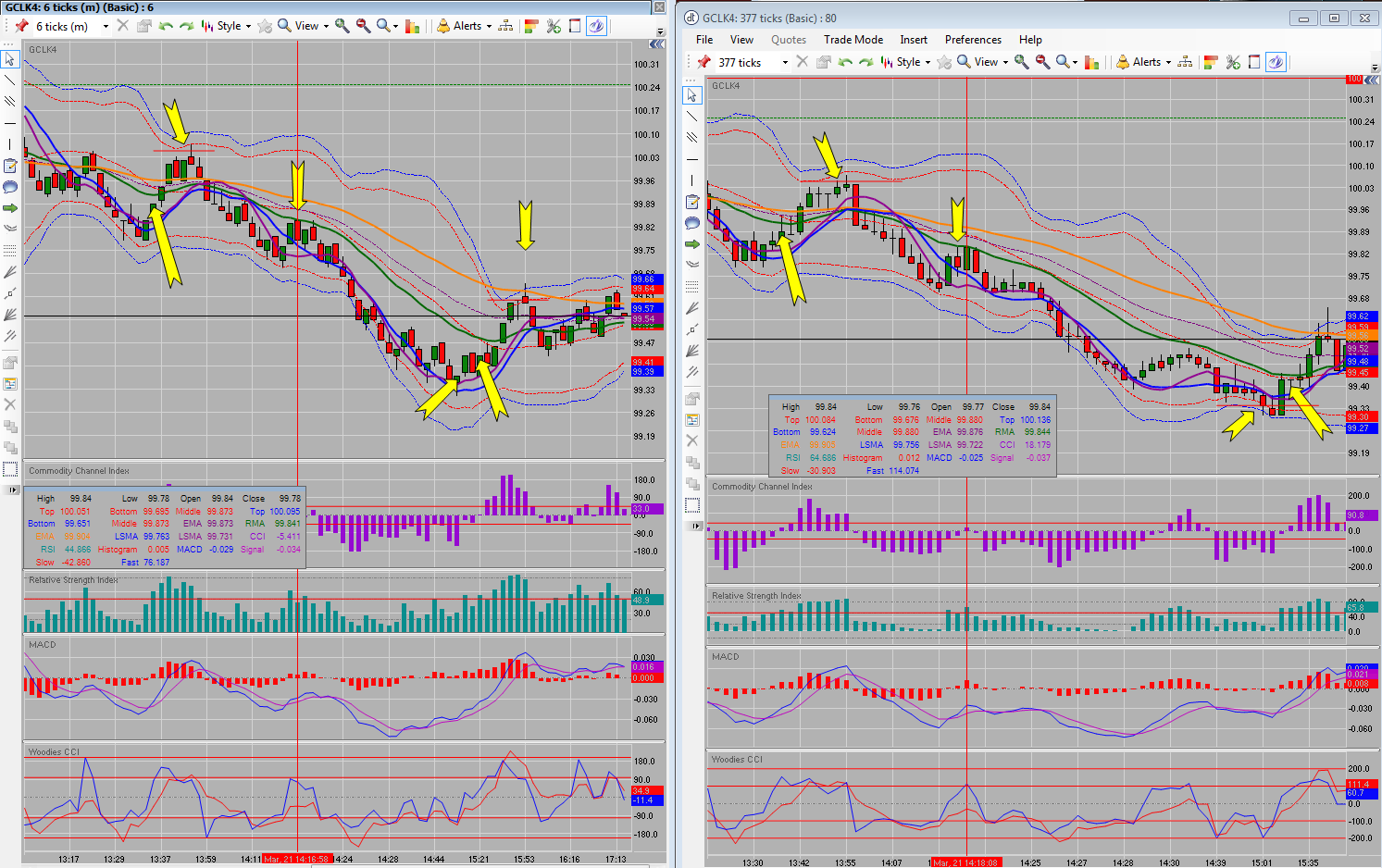This screenshot has width=1382, height=868.
Task: Select the diagonal trend line tool in the 6 ticks chart
Action: [10, 81]
